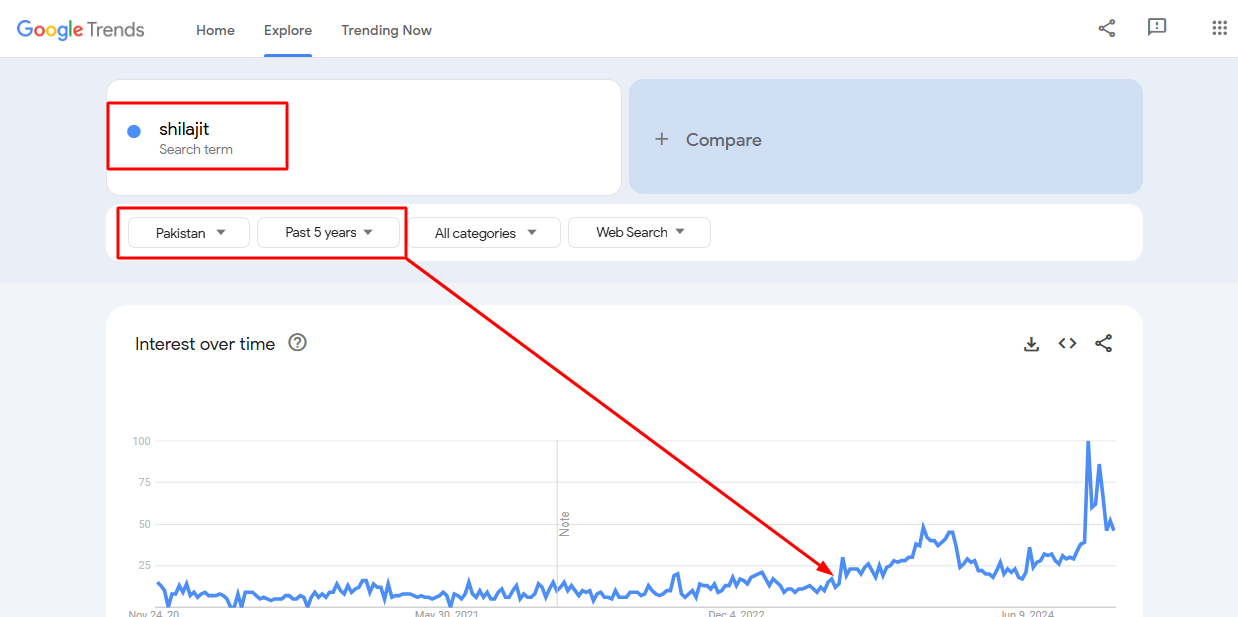Screen dimensions: 1238x617
Task: Click the blue shilajit color dot
Action: click(x=134, y=131)
